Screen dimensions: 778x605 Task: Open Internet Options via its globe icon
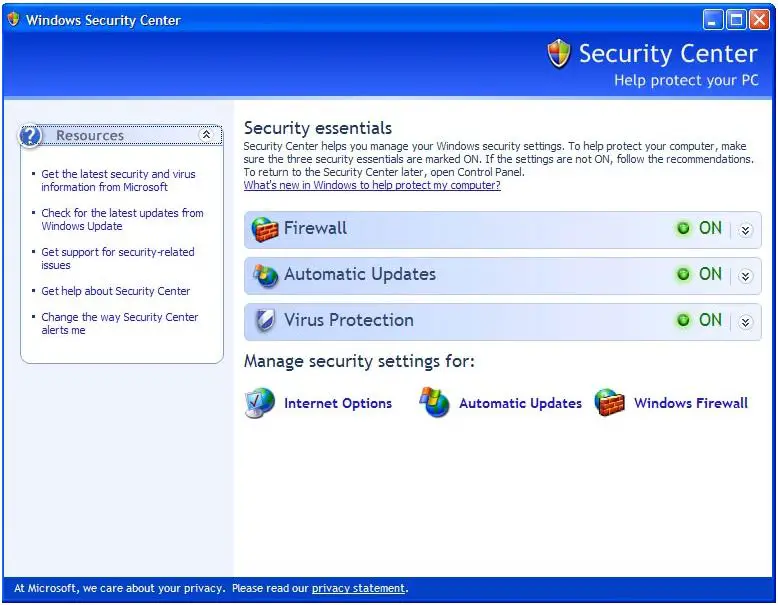point(259,403)
